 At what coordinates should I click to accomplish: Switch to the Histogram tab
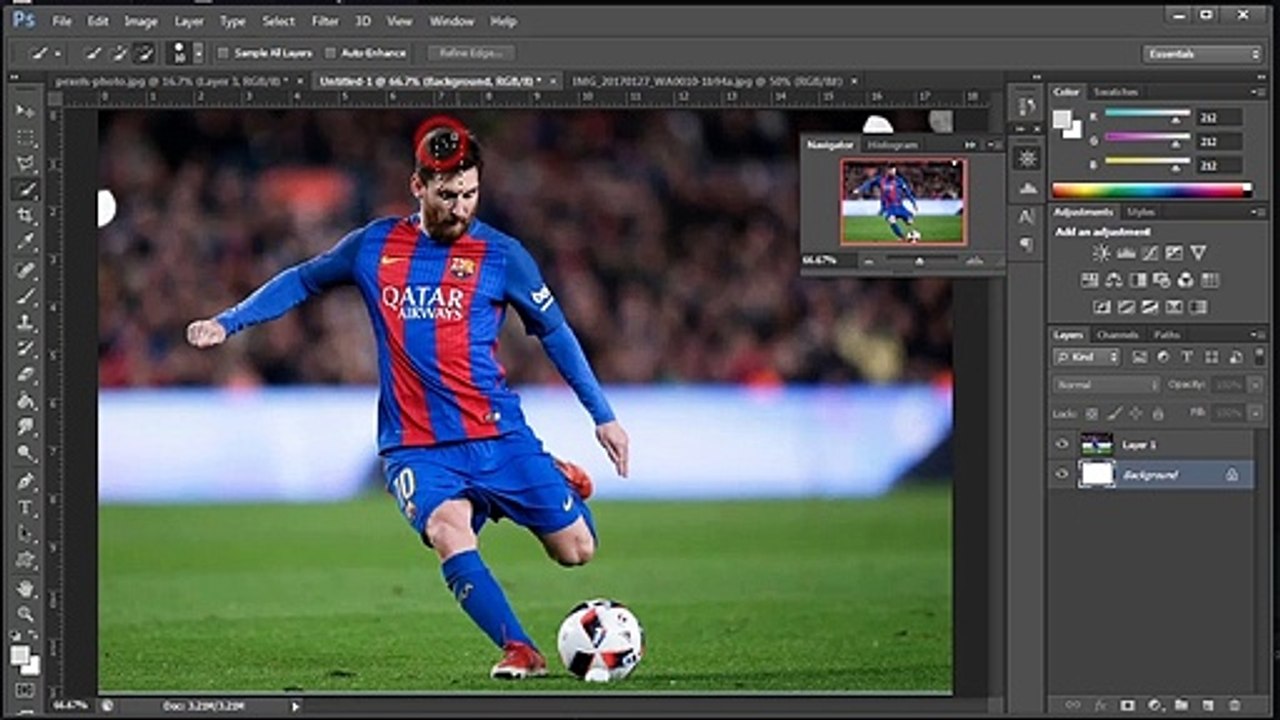(891, 145)
